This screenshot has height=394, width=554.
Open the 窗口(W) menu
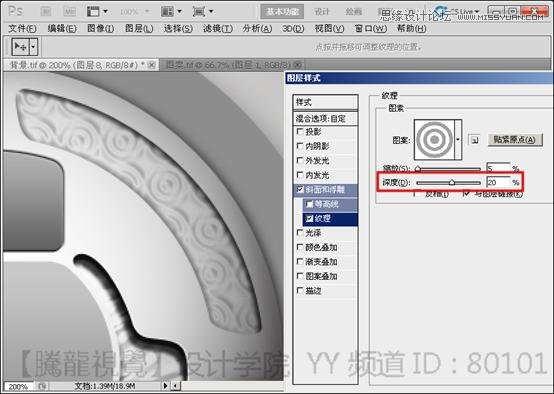pos(371,29)
